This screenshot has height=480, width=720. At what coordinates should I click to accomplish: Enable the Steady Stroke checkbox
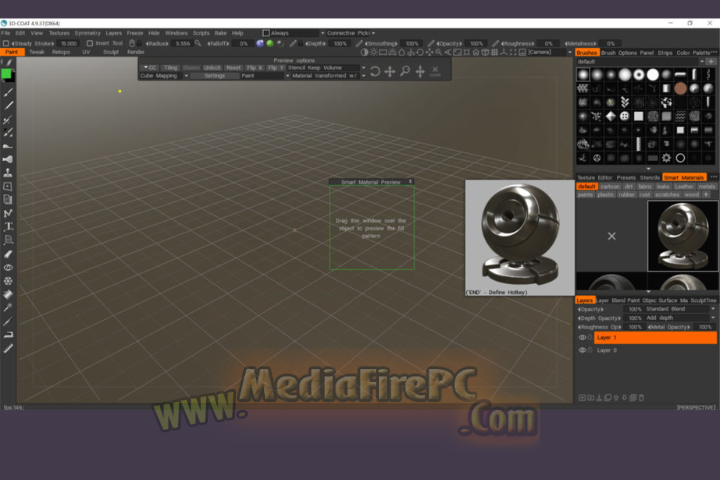(6, 43)
